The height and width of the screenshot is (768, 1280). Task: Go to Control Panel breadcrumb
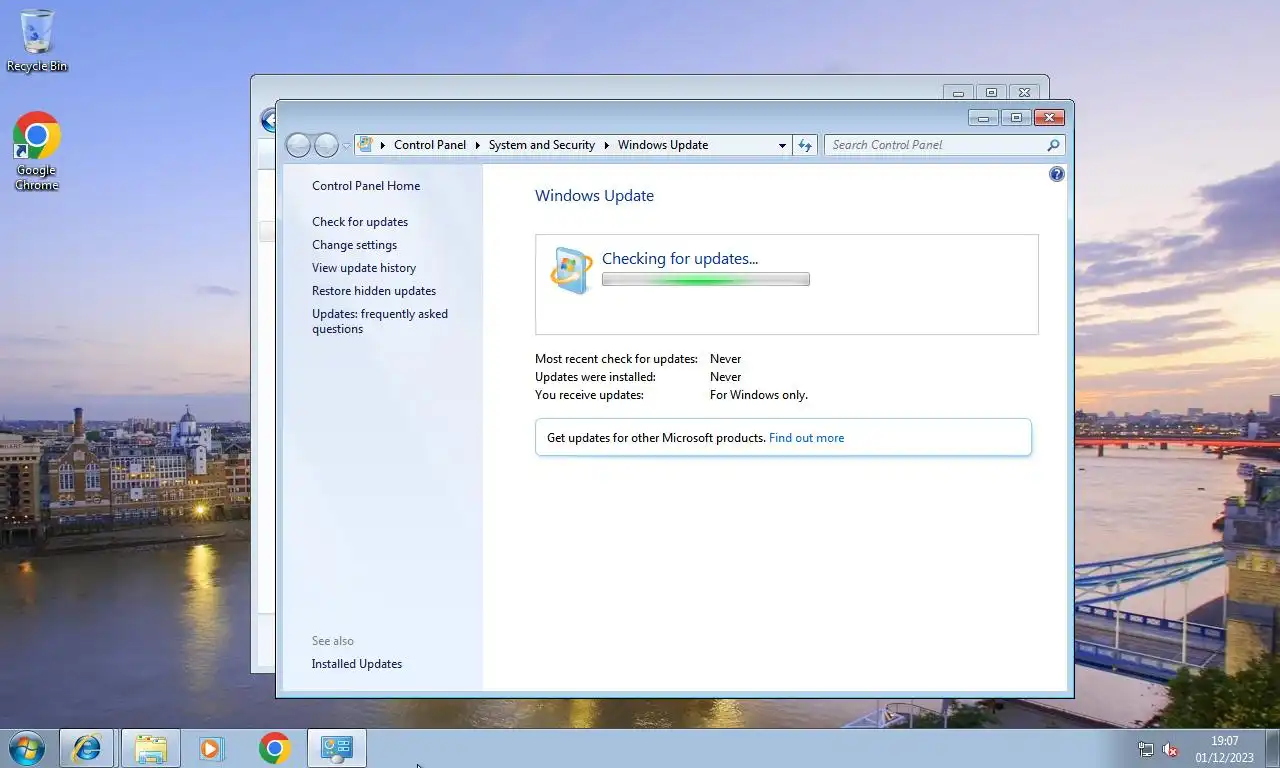430,145
